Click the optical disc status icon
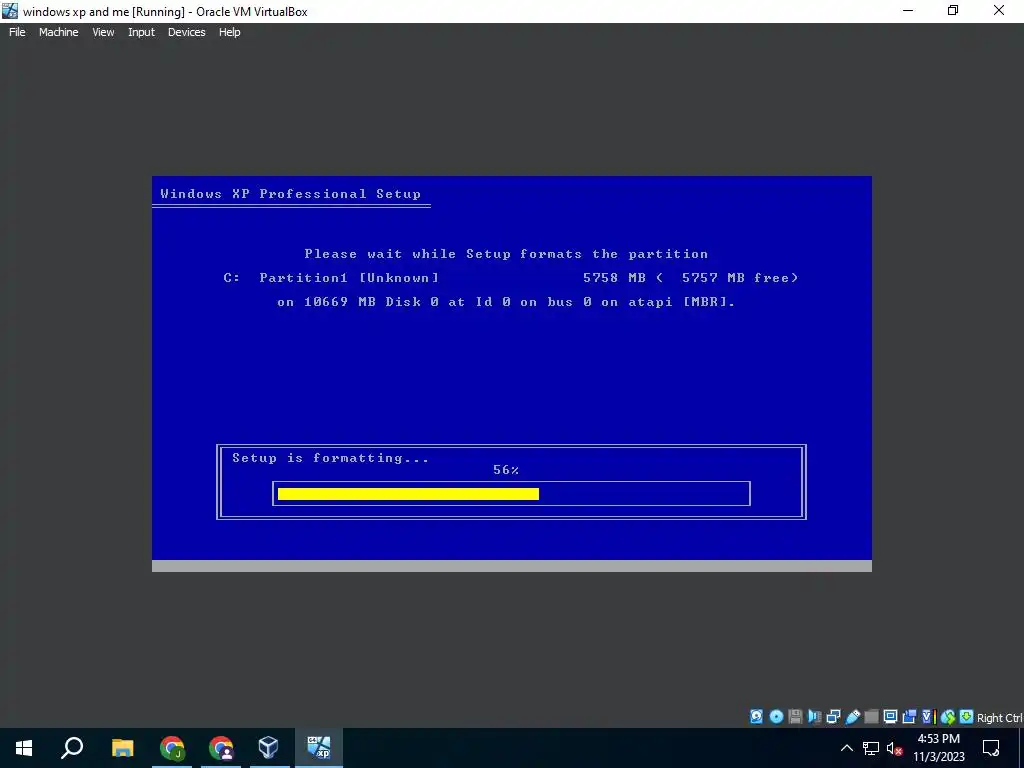1024x768 pixels. [x=776, y=717]
